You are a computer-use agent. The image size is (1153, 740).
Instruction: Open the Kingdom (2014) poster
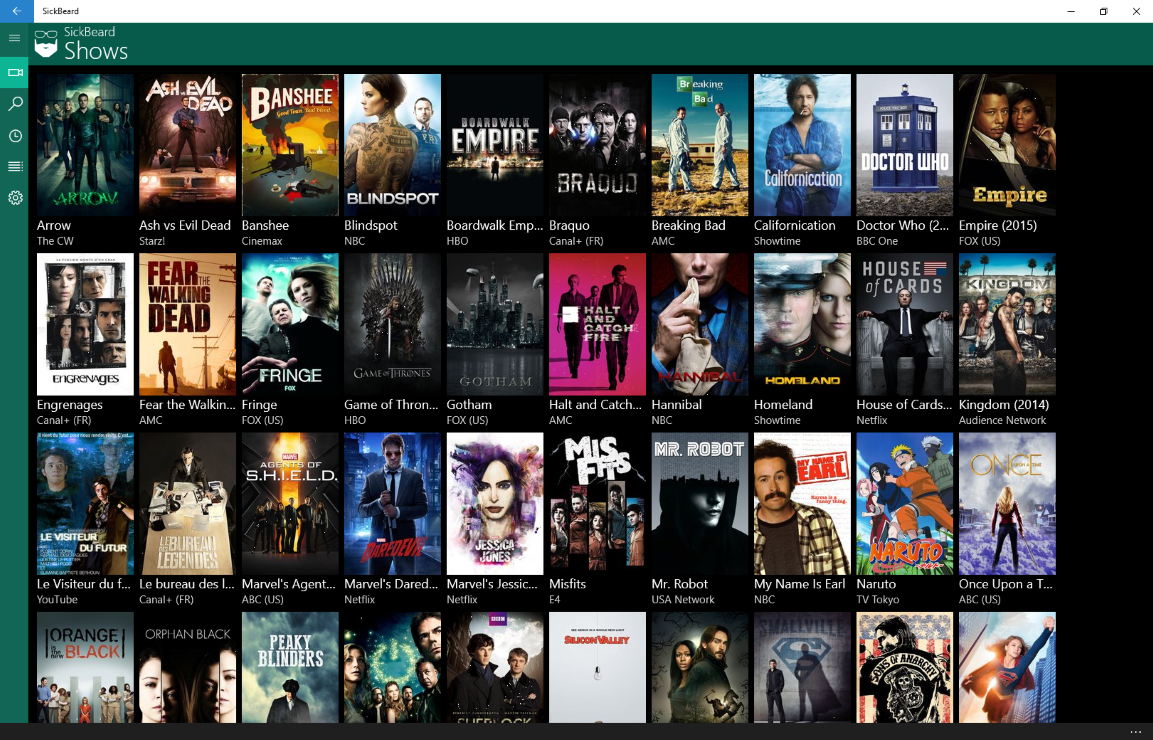coord(1007,324)
